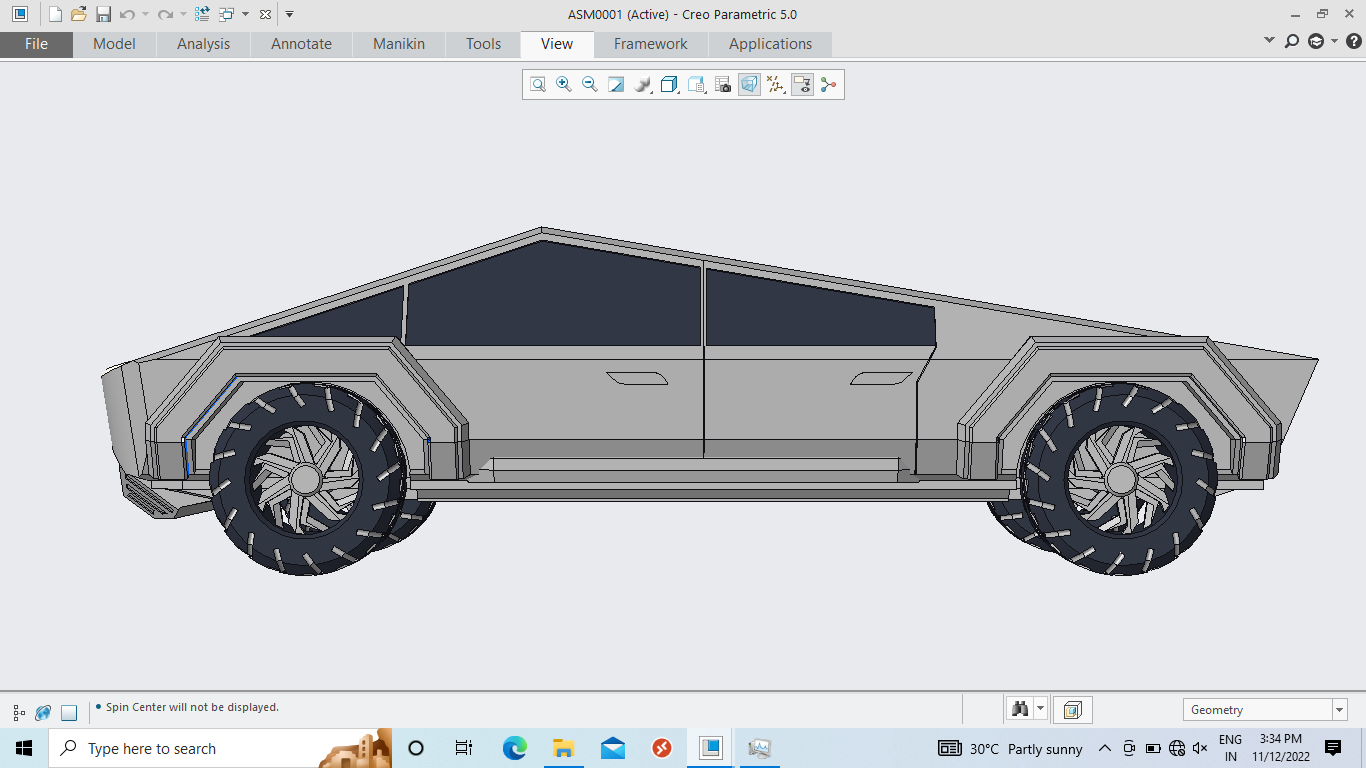Create a new file from quick access toolbar
Viewport: 1366px width, 768px height.
pos(56,14)
